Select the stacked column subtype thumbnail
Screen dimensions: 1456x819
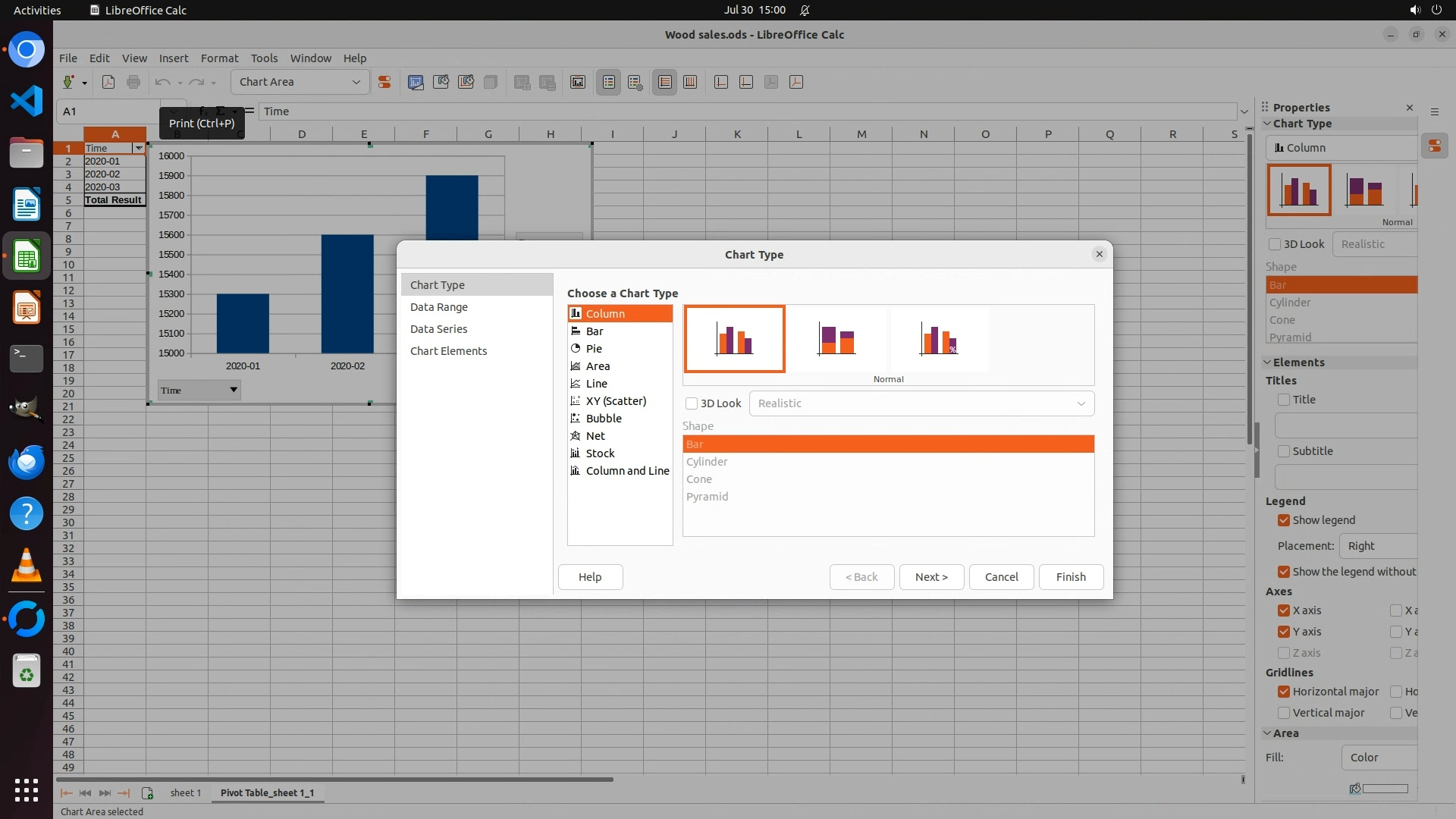coord(836,339)
